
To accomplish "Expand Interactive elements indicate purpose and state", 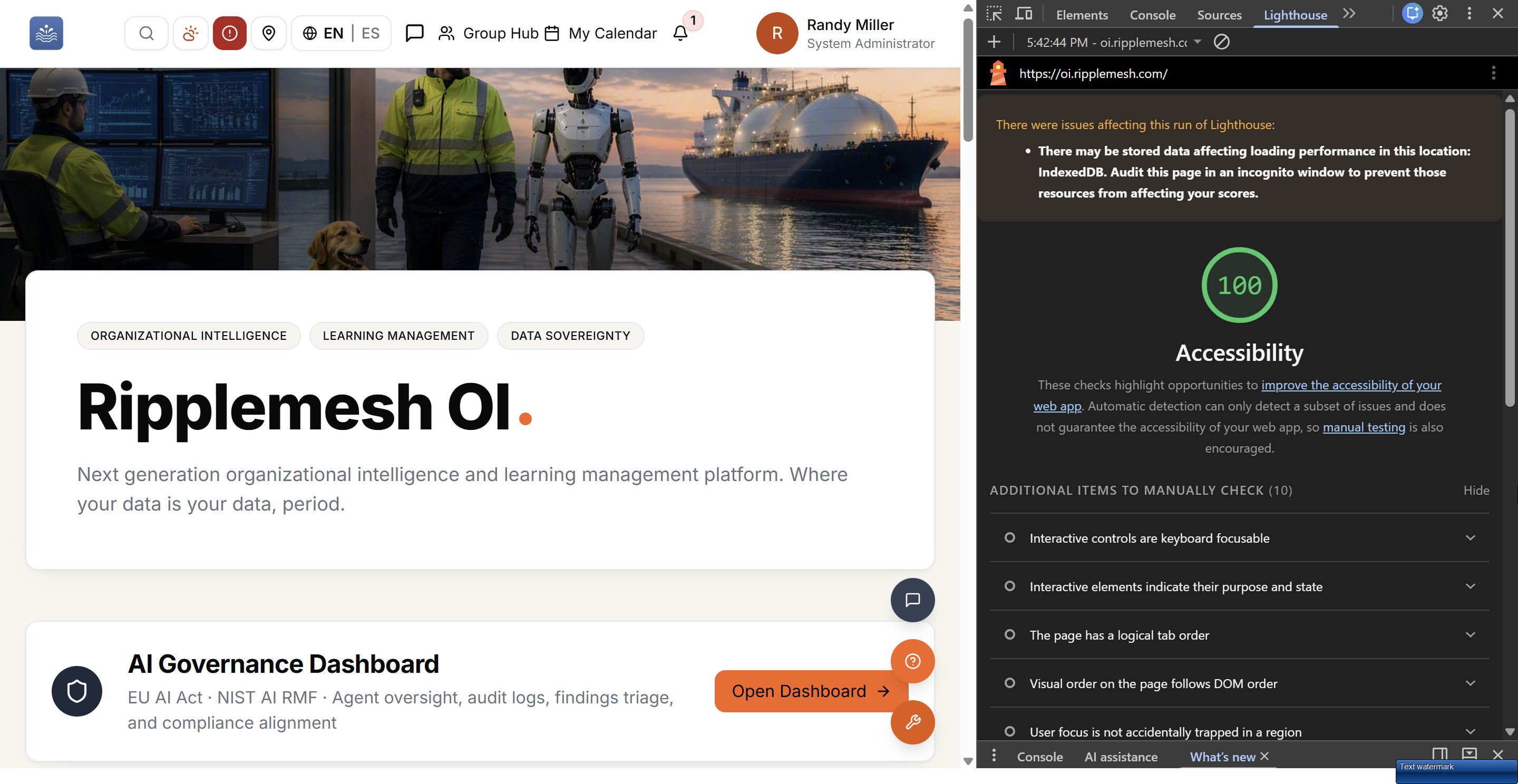I will tap(1239, 586).
